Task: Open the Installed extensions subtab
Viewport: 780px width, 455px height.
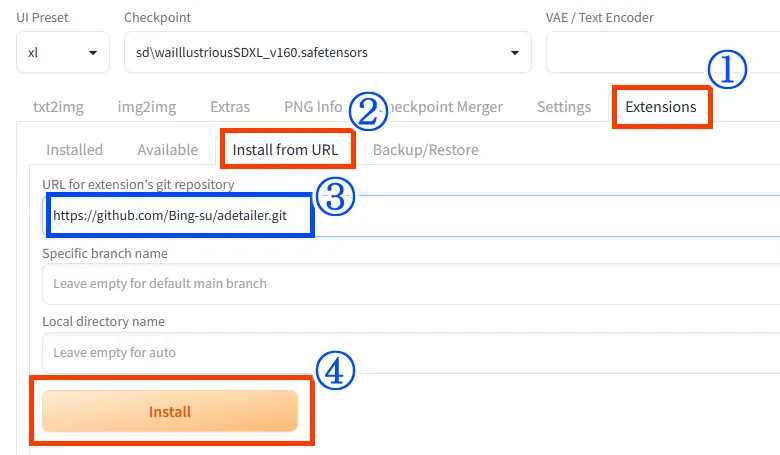Action: (75, 150)
